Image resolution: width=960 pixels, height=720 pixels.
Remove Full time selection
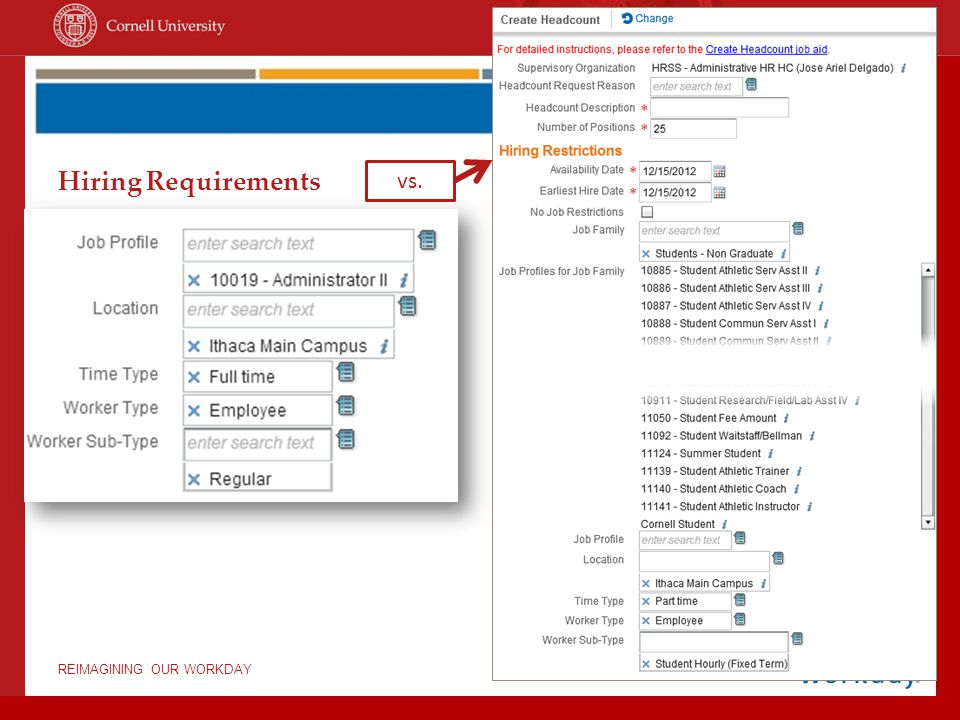(194, 377)
